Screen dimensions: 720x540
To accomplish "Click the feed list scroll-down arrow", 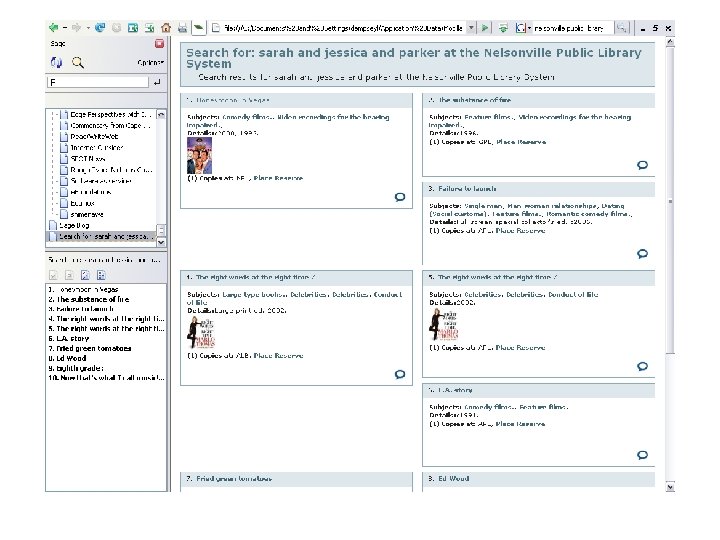I will (x=161, y=242).
